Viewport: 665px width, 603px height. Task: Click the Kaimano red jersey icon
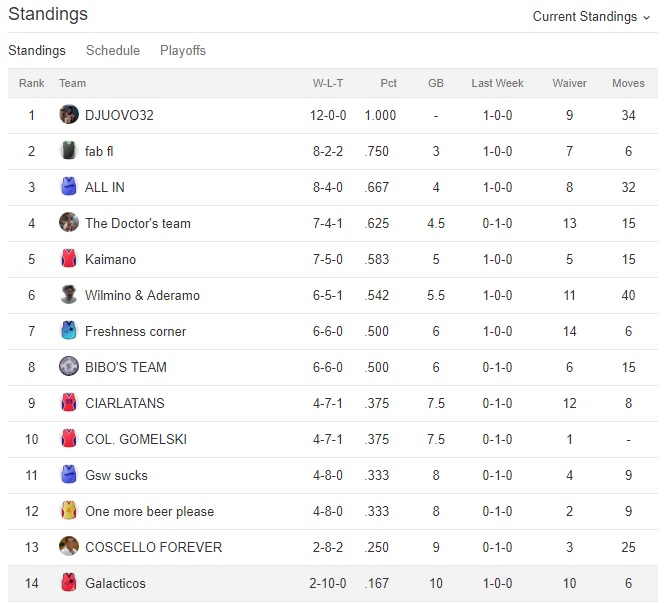tap(68, 259)
